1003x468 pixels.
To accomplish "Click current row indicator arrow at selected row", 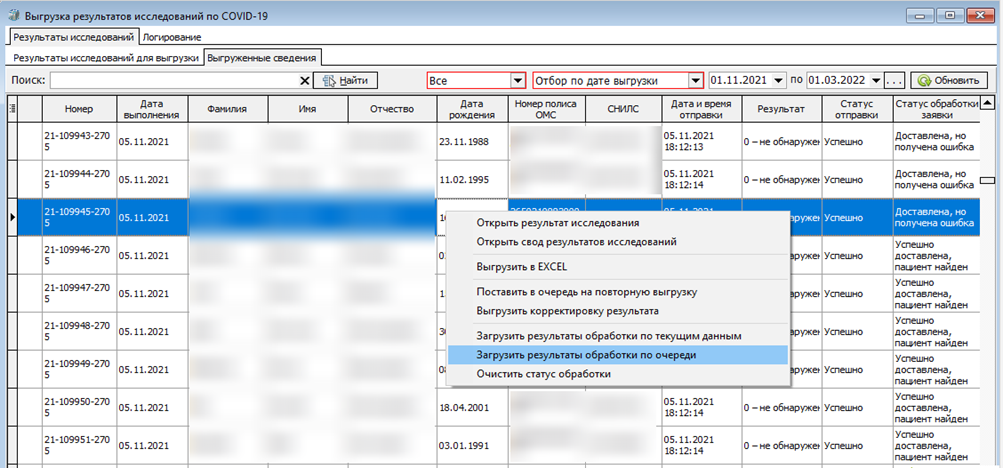I will coord(12,216).
